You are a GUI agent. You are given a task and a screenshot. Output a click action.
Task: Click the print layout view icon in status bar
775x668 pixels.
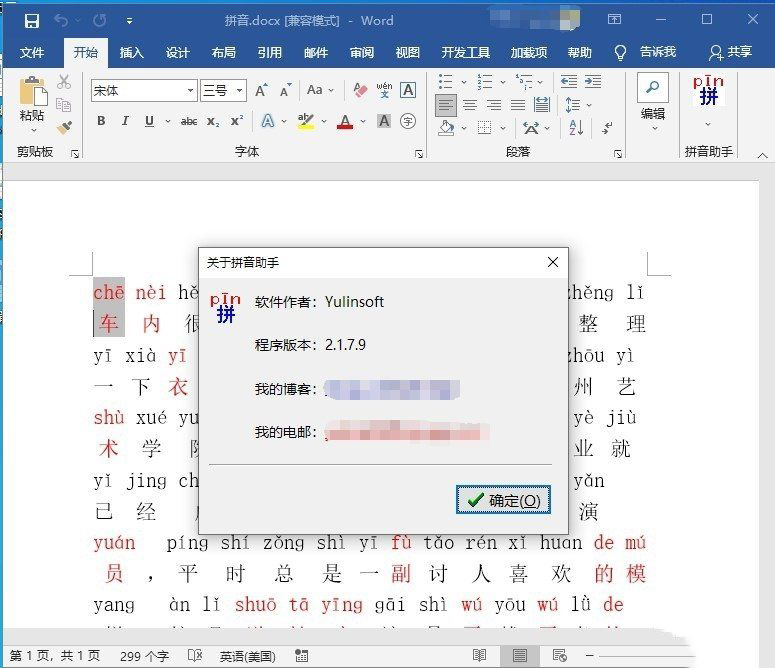[519, 656]
